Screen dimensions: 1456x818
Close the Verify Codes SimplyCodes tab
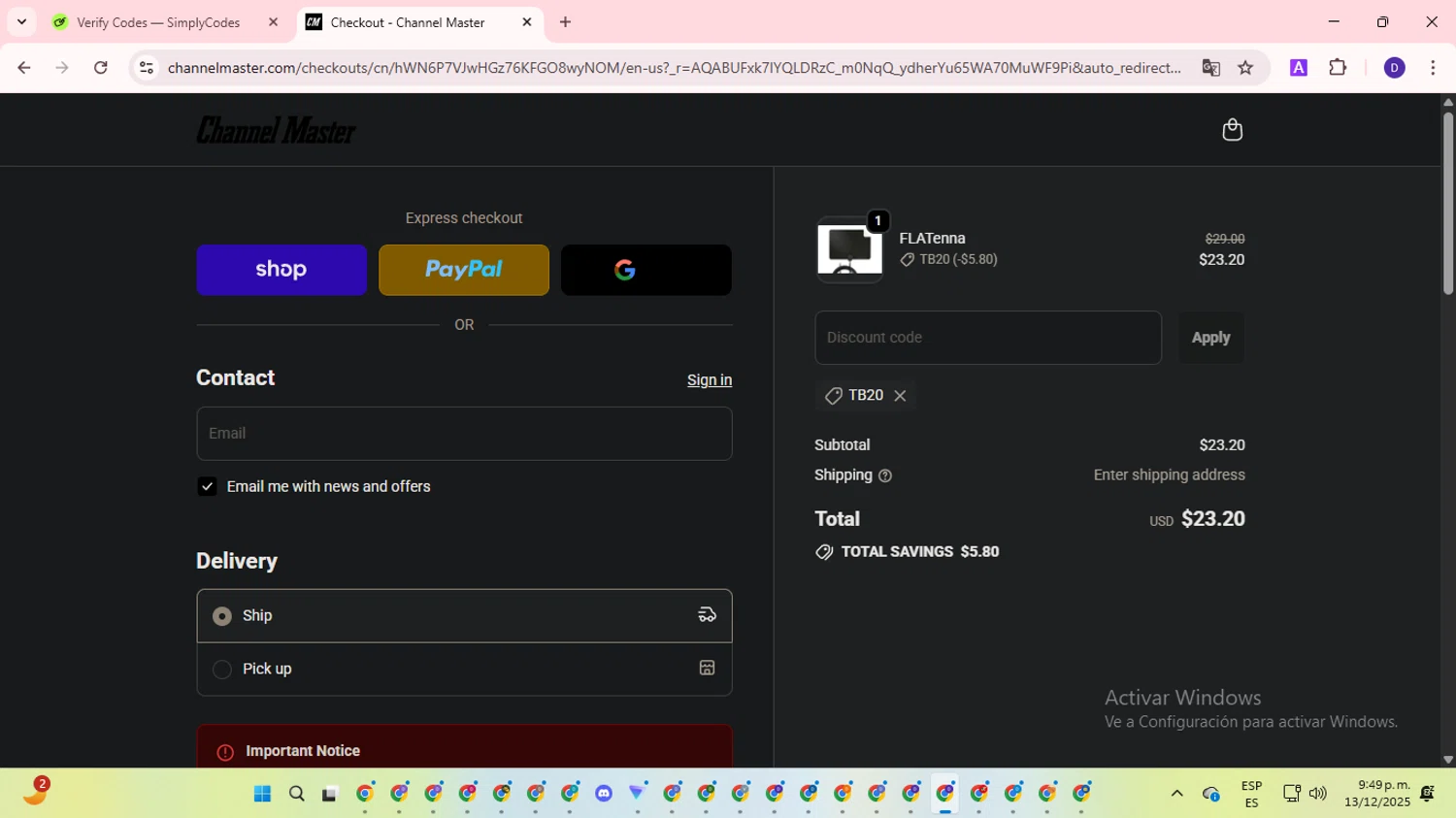click(273, 22)
